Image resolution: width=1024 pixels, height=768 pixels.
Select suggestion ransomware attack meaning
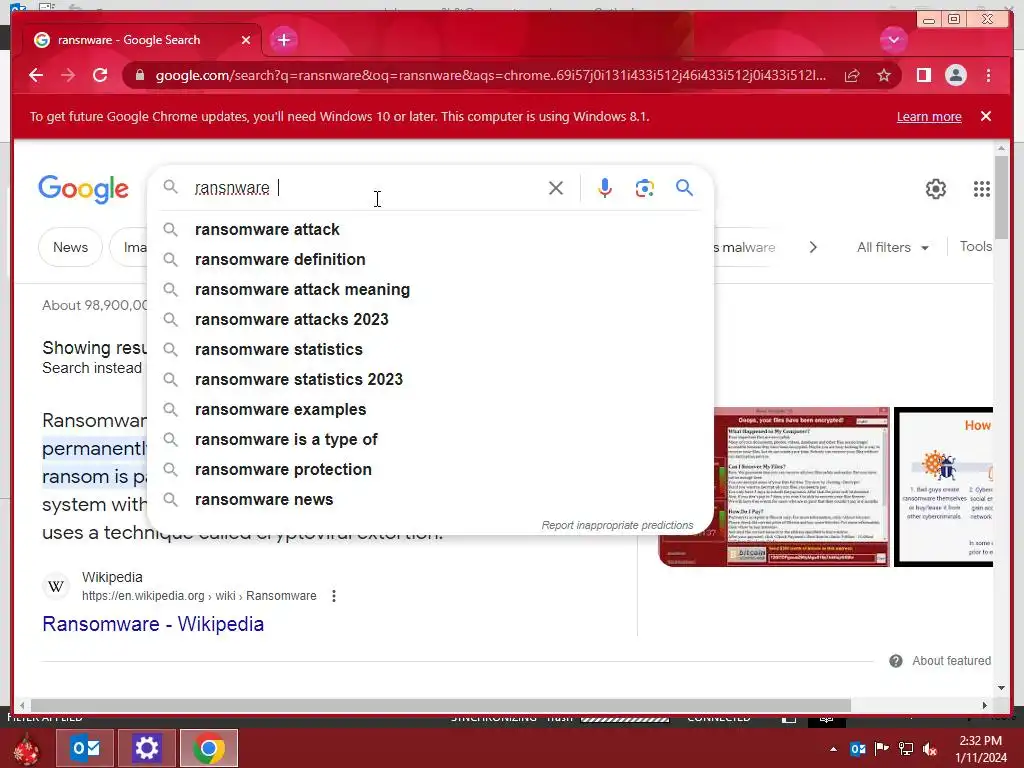point(430,290)
